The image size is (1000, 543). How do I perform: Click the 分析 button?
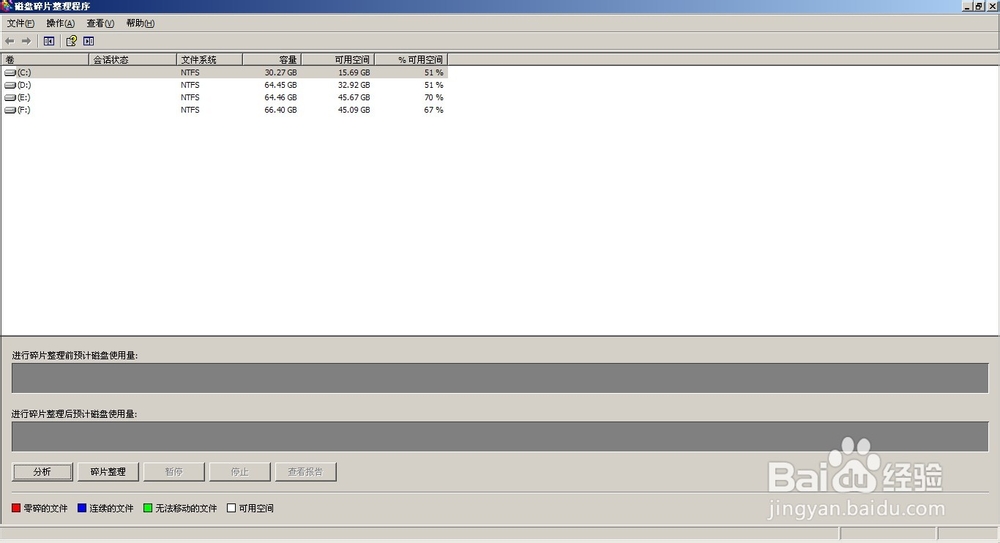click(42, 472)
